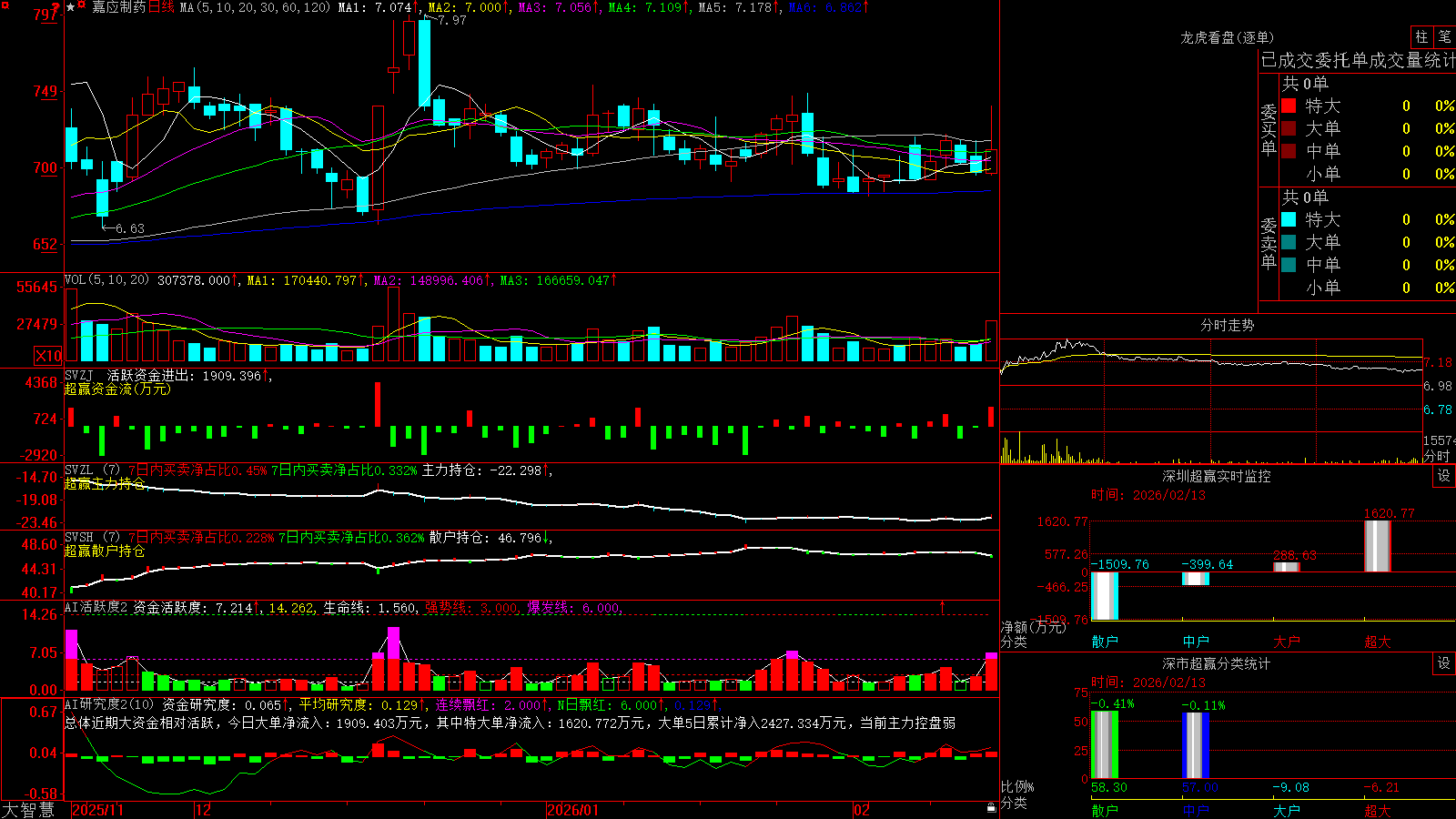Click the 小单 row under 委卖单

(1368, 288)
